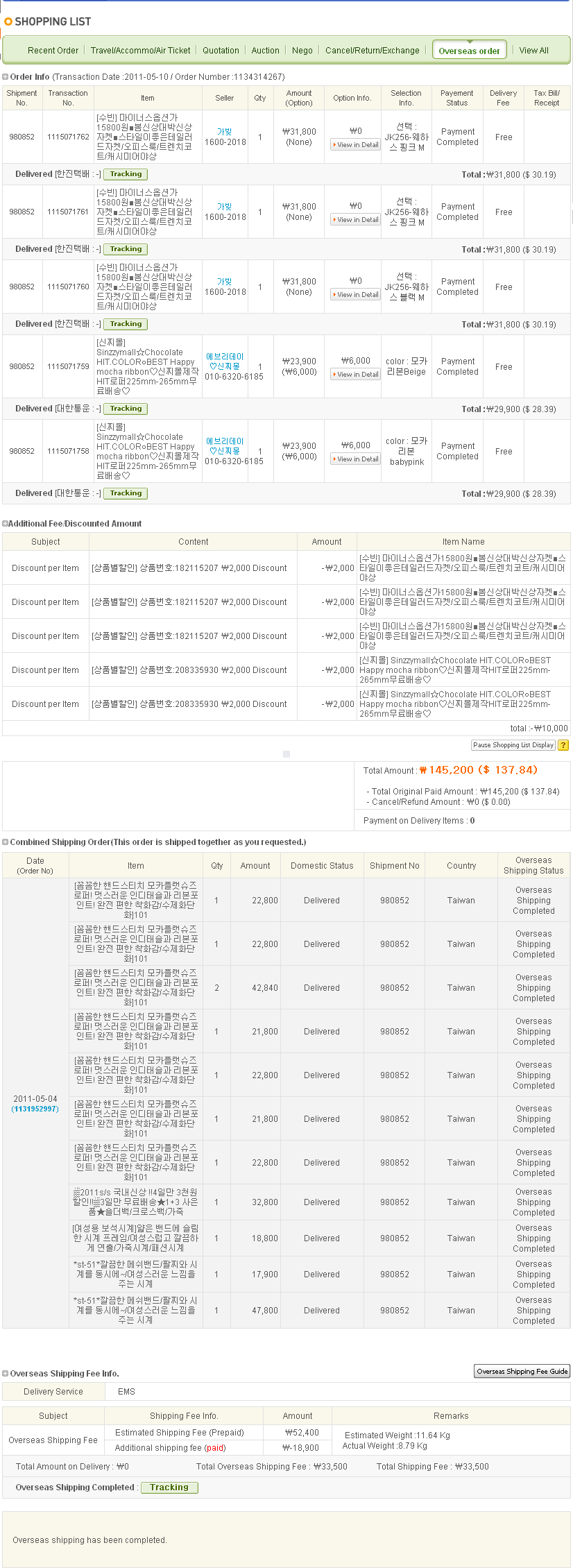Screen dimensions: 573x1568
Task: Click the 17,900 amount in combined shipping table
Action: pyautogui.click(x=265, y=1275)
